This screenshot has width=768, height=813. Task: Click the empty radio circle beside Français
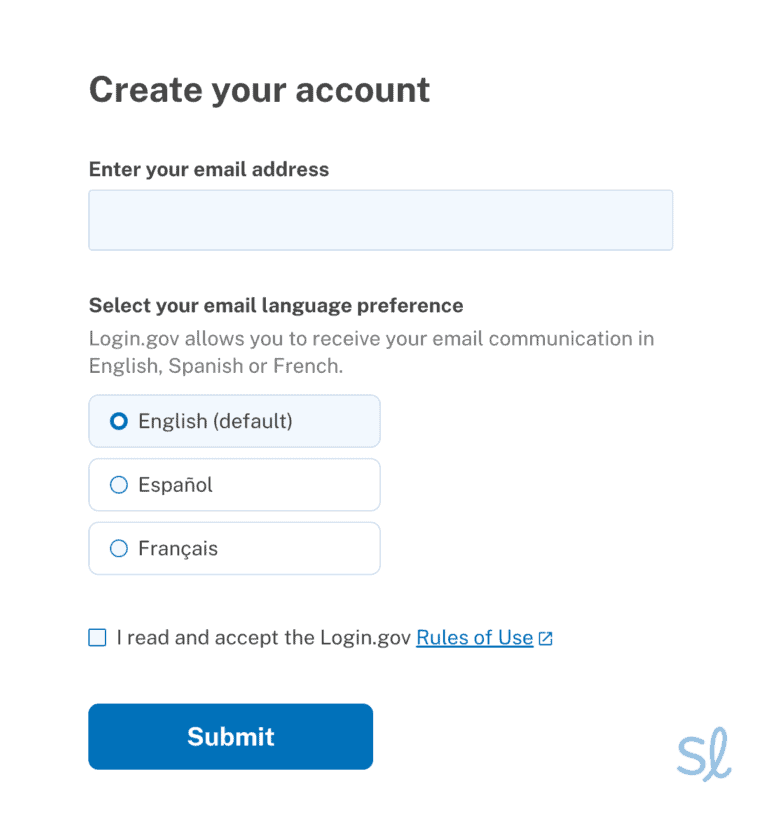[x=118, y=548]
